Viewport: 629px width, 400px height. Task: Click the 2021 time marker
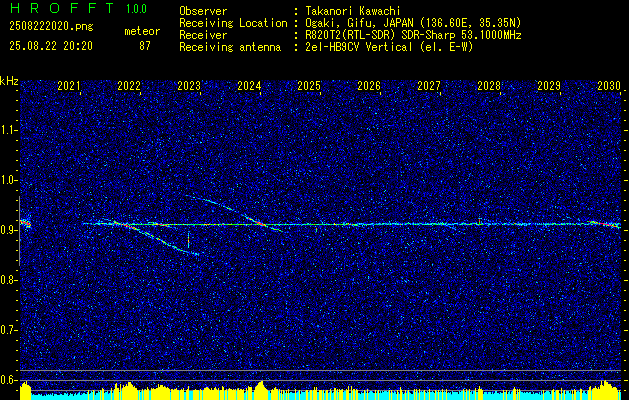(x=69, y=86)
